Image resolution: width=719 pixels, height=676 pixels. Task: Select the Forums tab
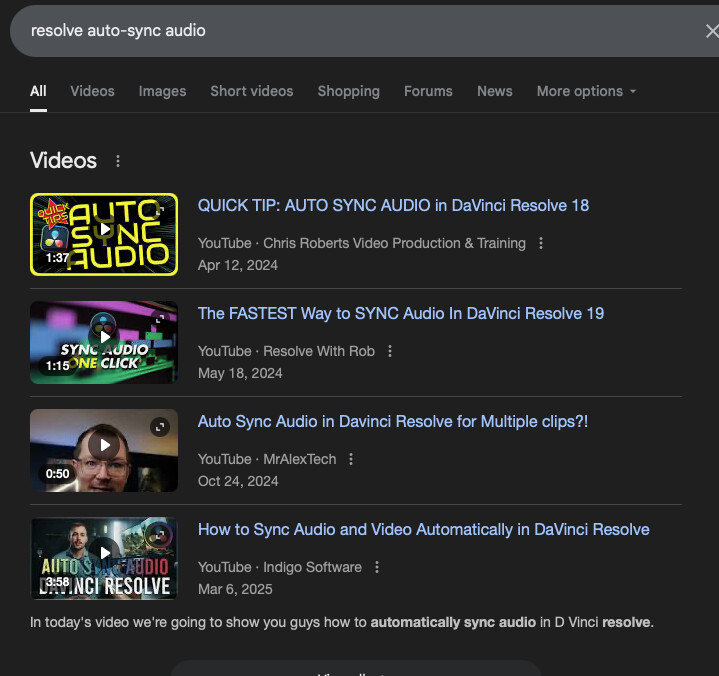click(428, 91)
